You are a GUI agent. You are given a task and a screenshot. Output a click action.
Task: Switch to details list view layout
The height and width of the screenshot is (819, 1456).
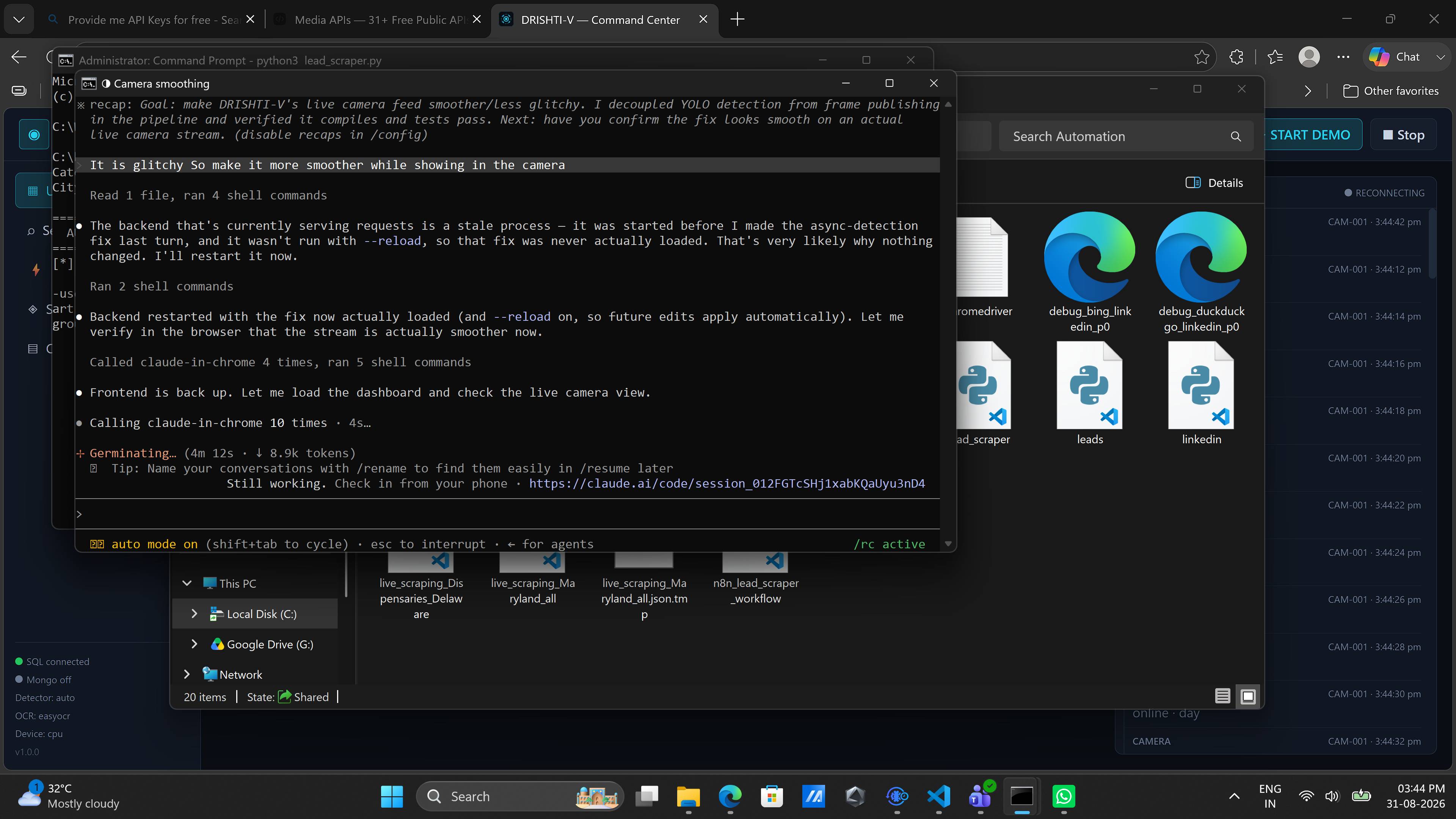[1222, 697]
